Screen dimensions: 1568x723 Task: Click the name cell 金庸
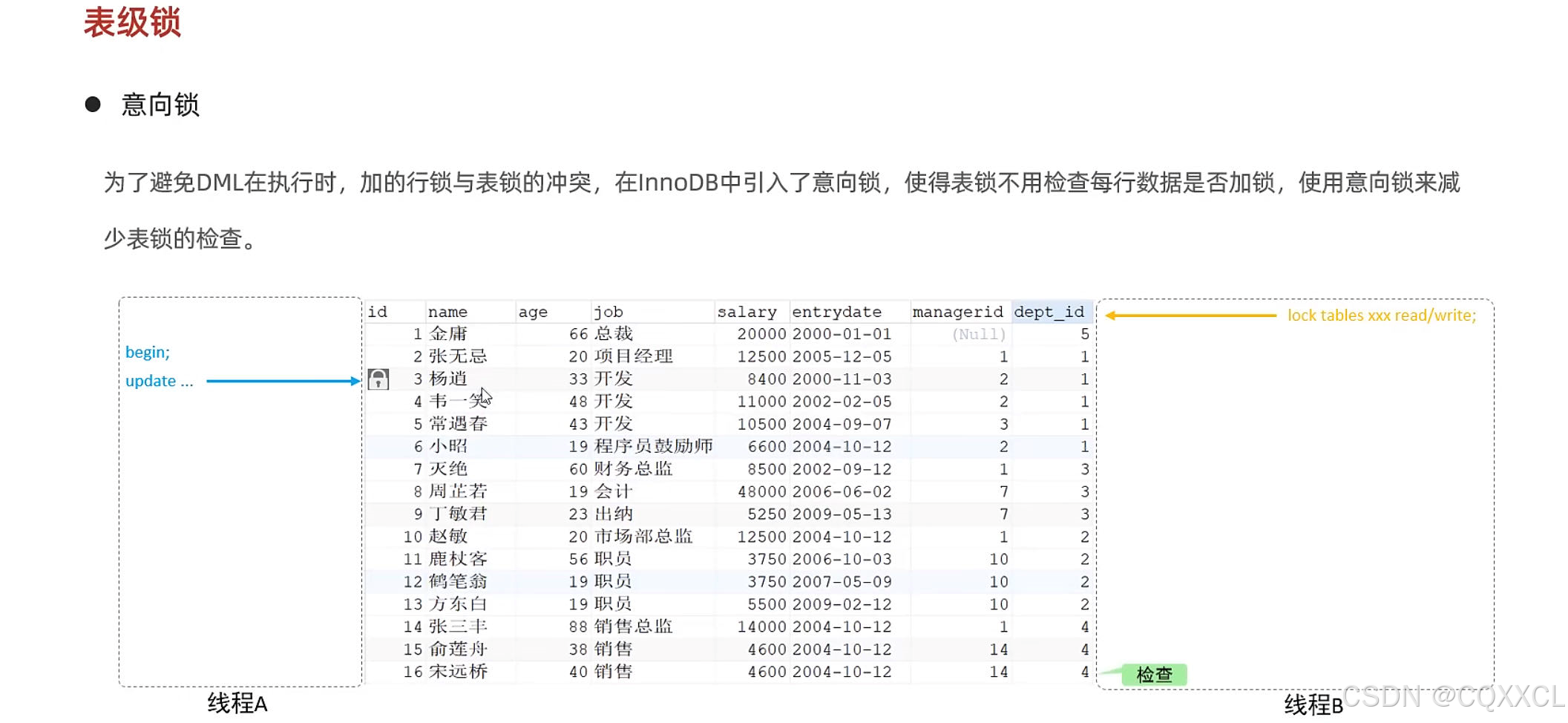click(x=448, y=334)
